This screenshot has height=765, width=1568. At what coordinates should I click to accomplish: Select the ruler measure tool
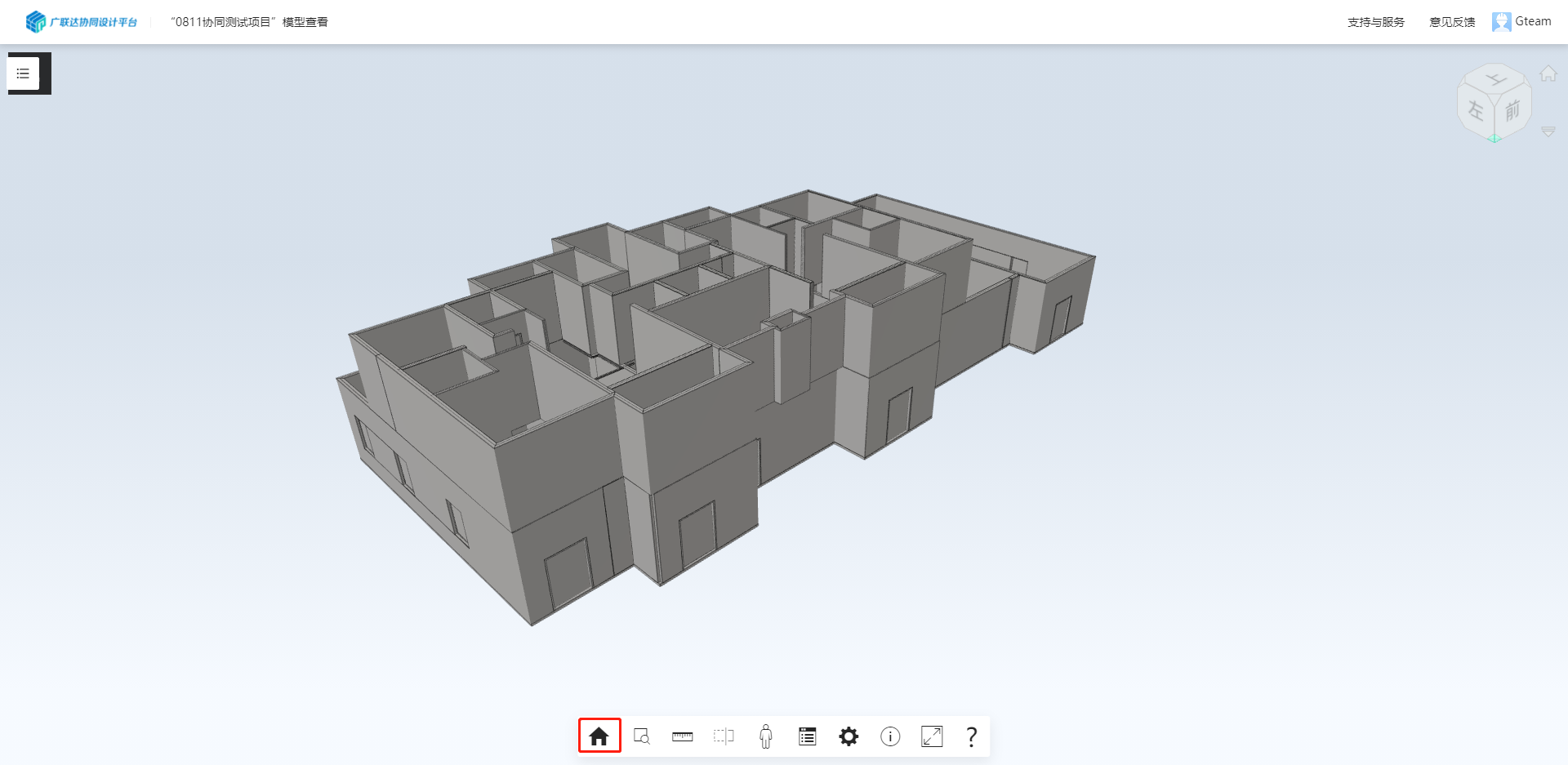683,736
